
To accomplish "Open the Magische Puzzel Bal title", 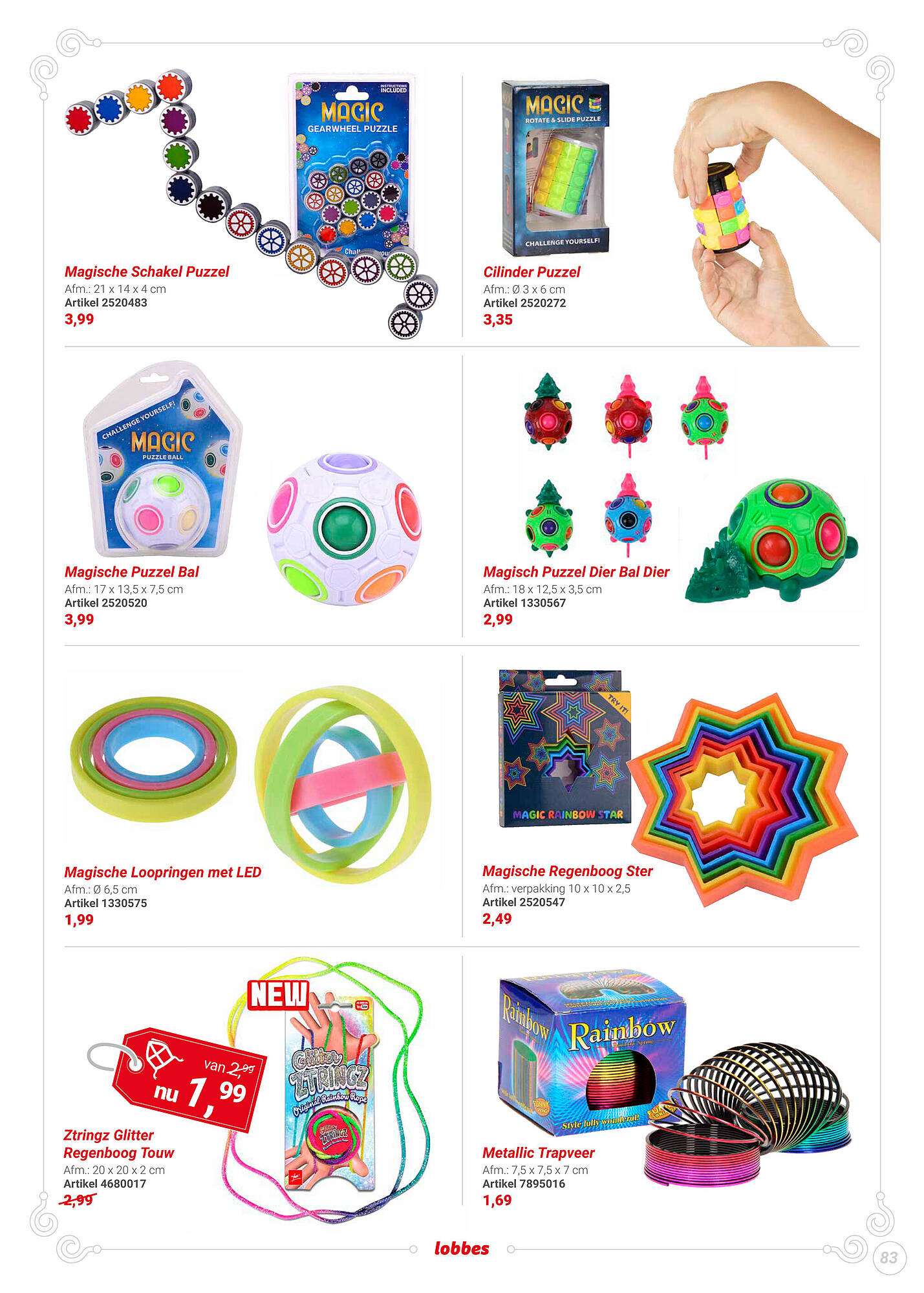I will [x=131, y=572].
